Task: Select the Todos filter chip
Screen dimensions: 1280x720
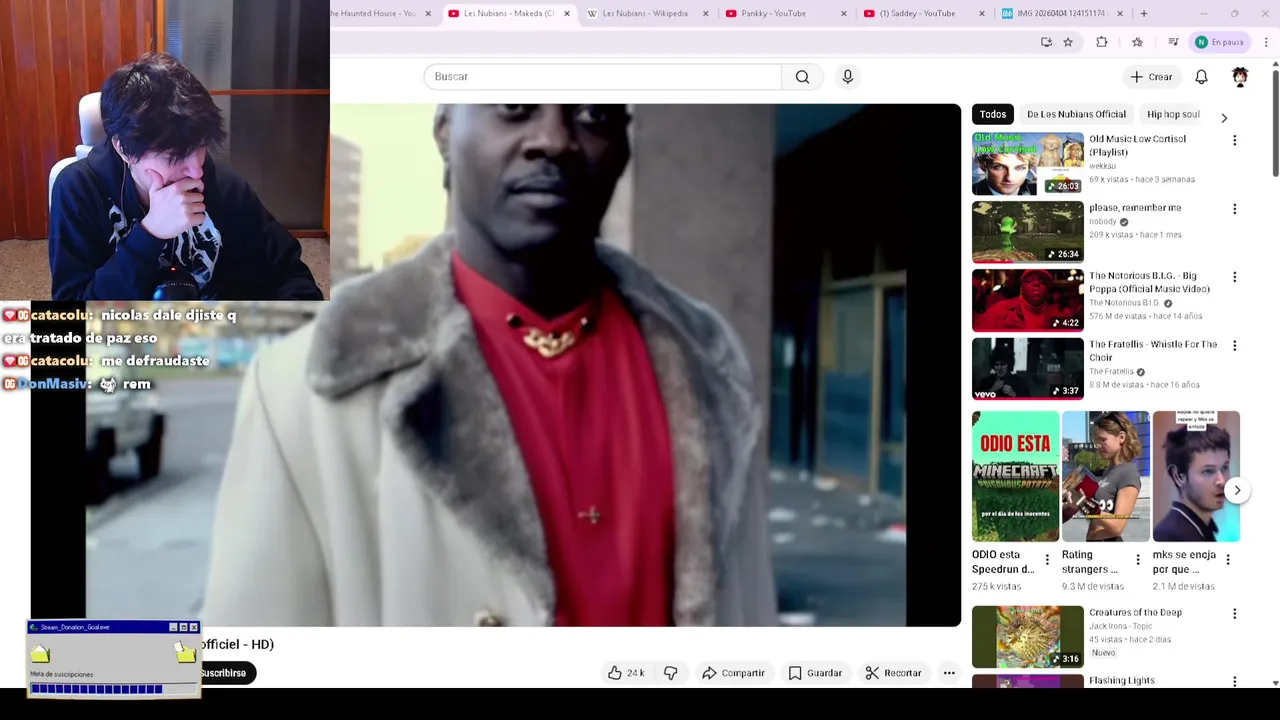Action: click(x=993, y=114)
